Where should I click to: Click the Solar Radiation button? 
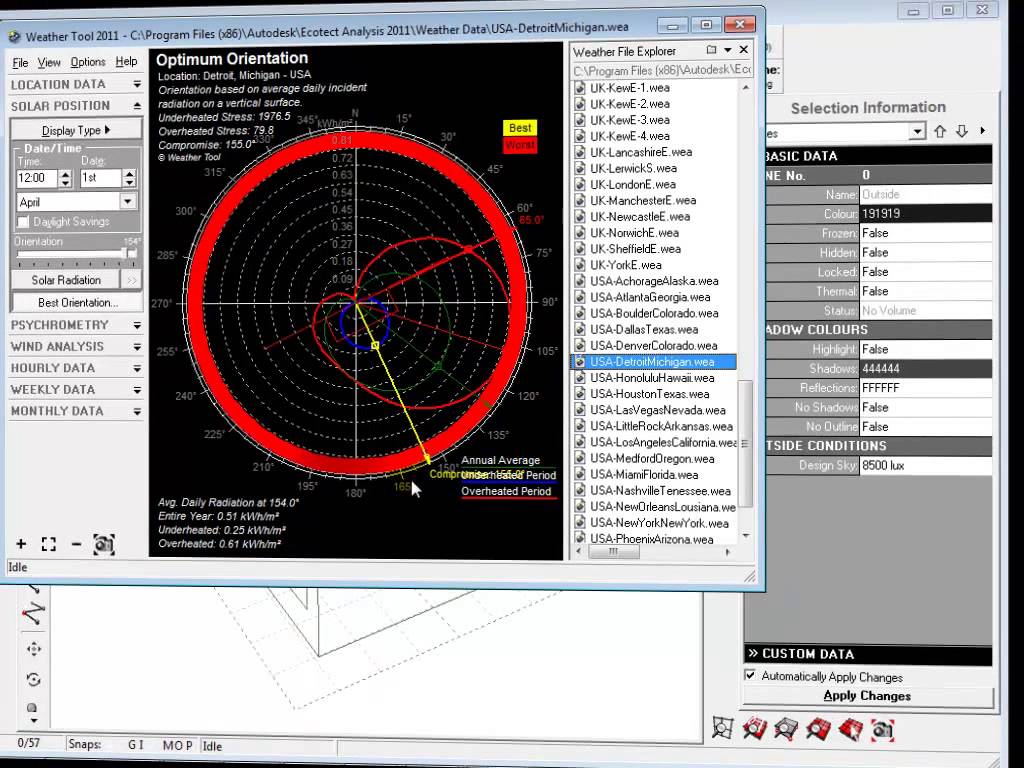pos(66,280)
